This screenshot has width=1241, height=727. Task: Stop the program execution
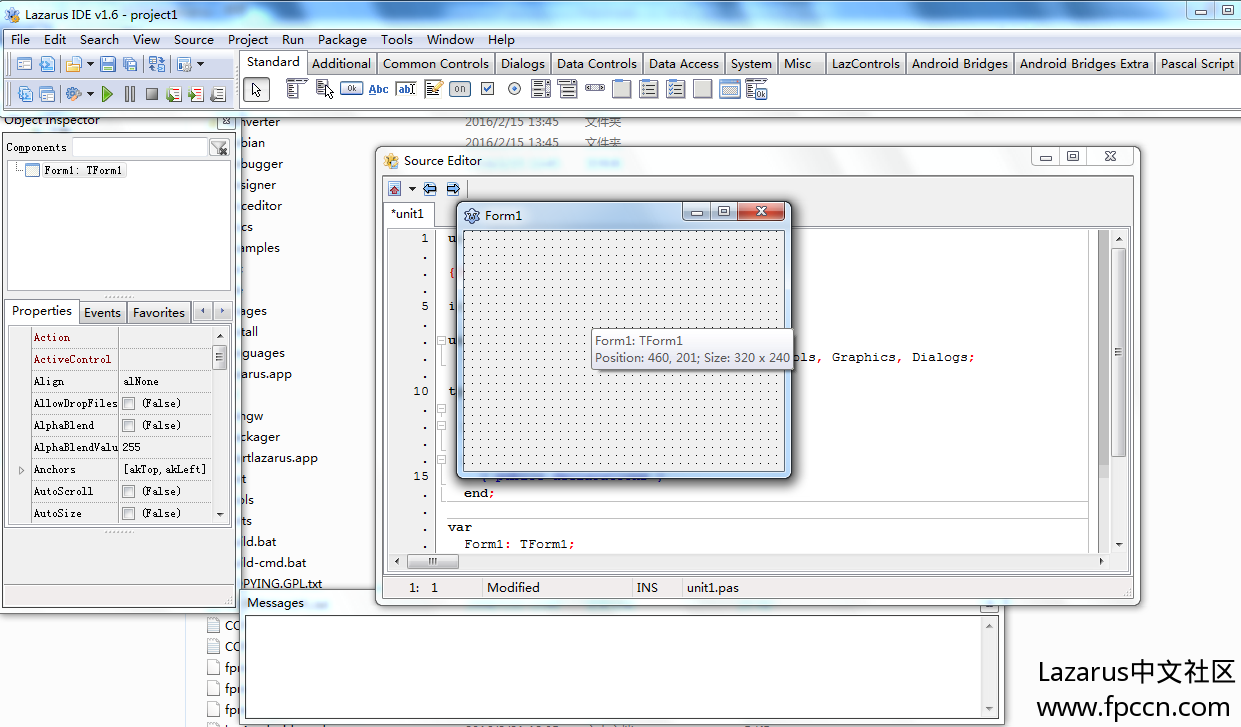pyautogui.click(x=152, y=94)
